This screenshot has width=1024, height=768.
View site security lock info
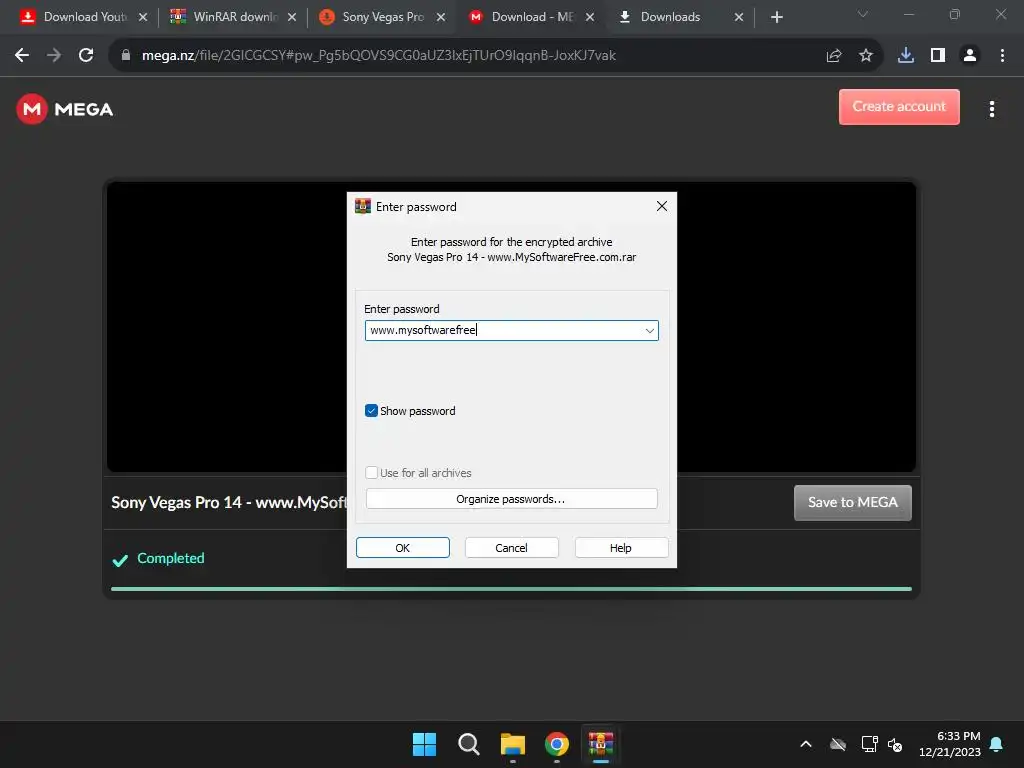point(126,56)
